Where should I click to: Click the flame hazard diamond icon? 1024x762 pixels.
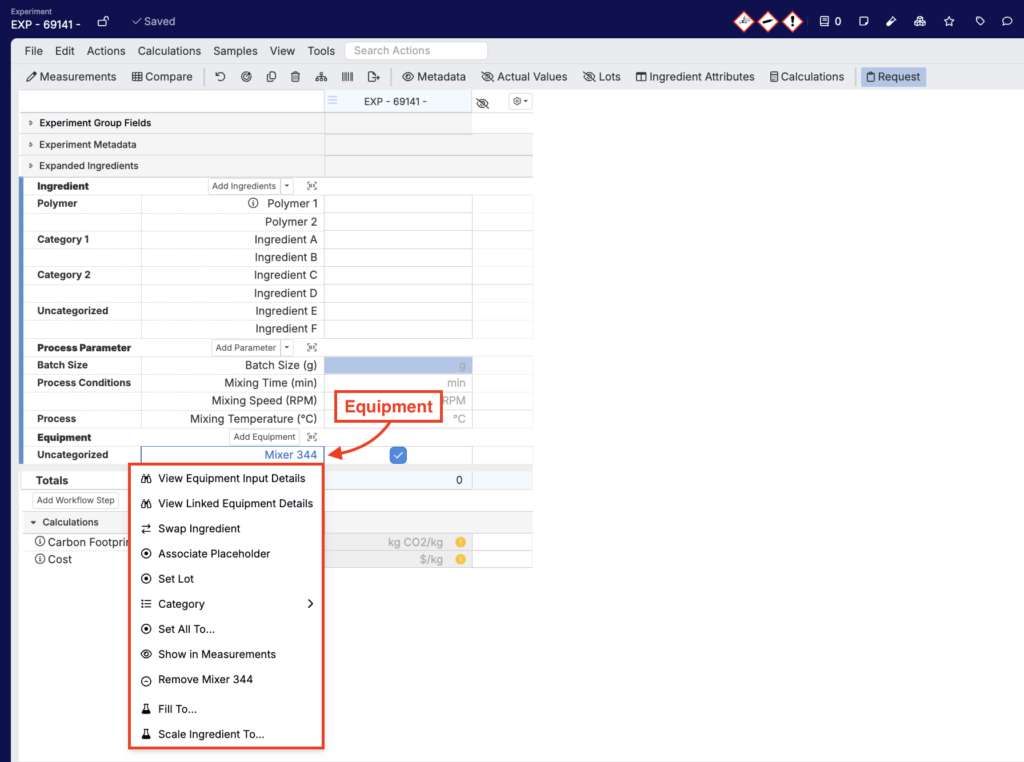pyautogui.click(x=743, y=21)
